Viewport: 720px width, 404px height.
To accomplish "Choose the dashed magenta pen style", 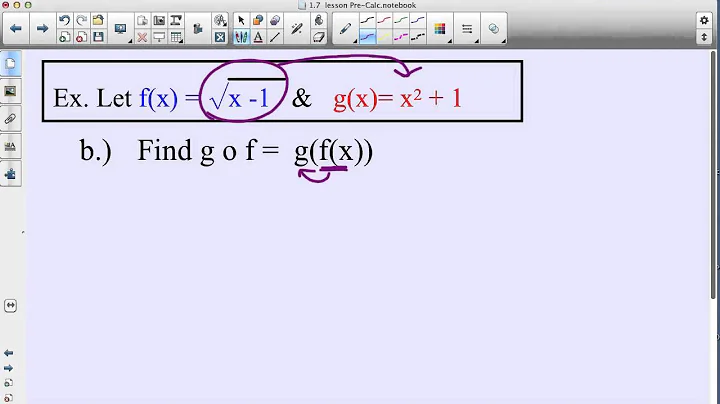I will pos(401,37).
